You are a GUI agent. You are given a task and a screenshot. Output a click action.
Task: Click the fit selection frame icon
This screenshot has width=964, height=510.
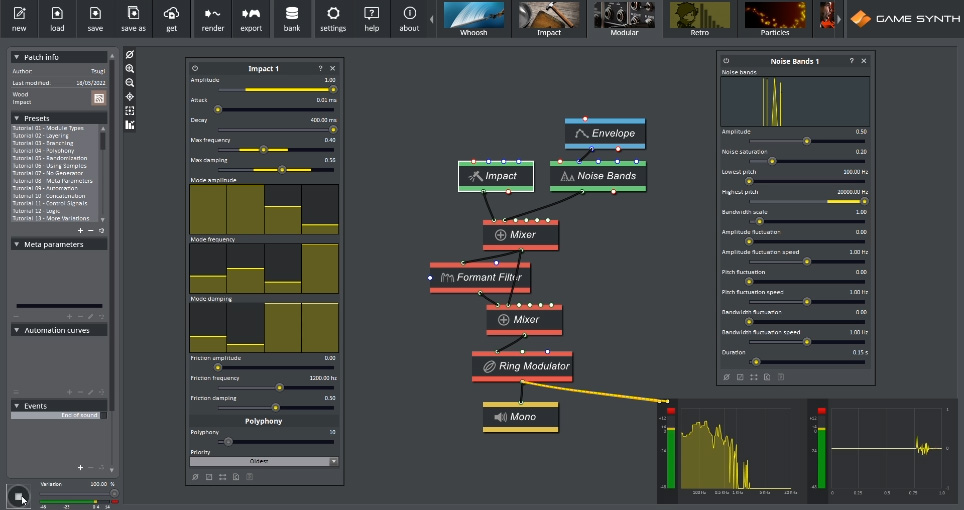coord(130,111)
